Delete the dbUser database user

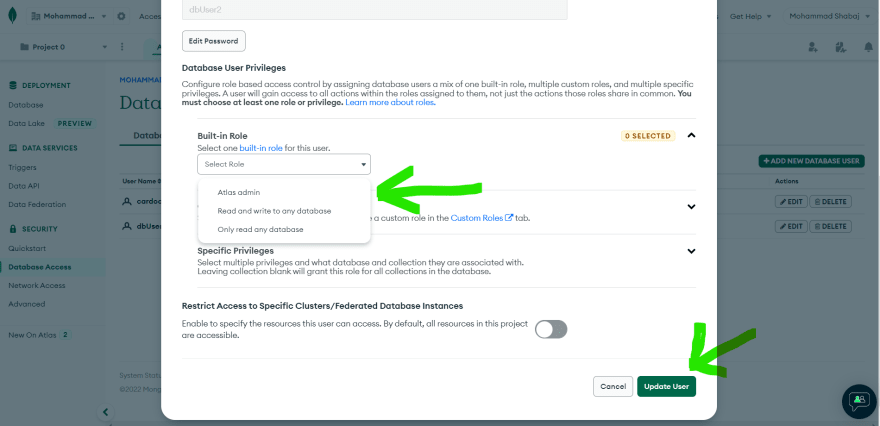[831, 227]
